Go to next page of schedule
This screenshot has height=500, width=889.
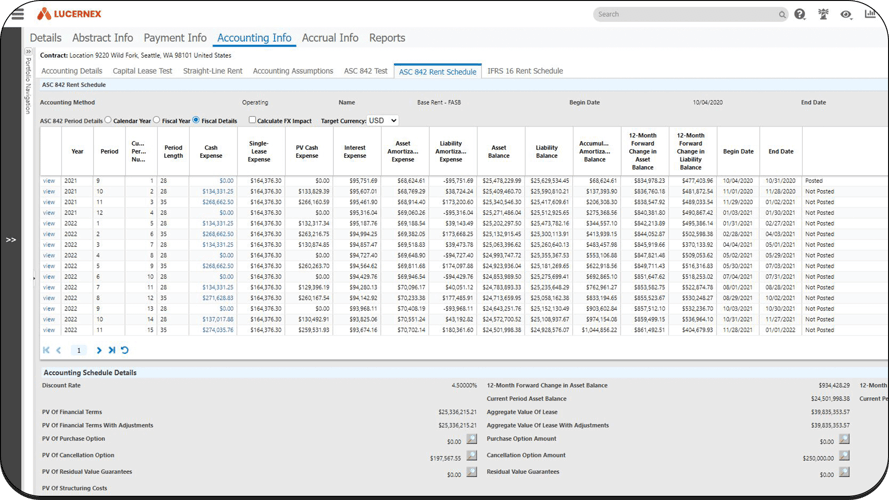click(x=99, y=350)
